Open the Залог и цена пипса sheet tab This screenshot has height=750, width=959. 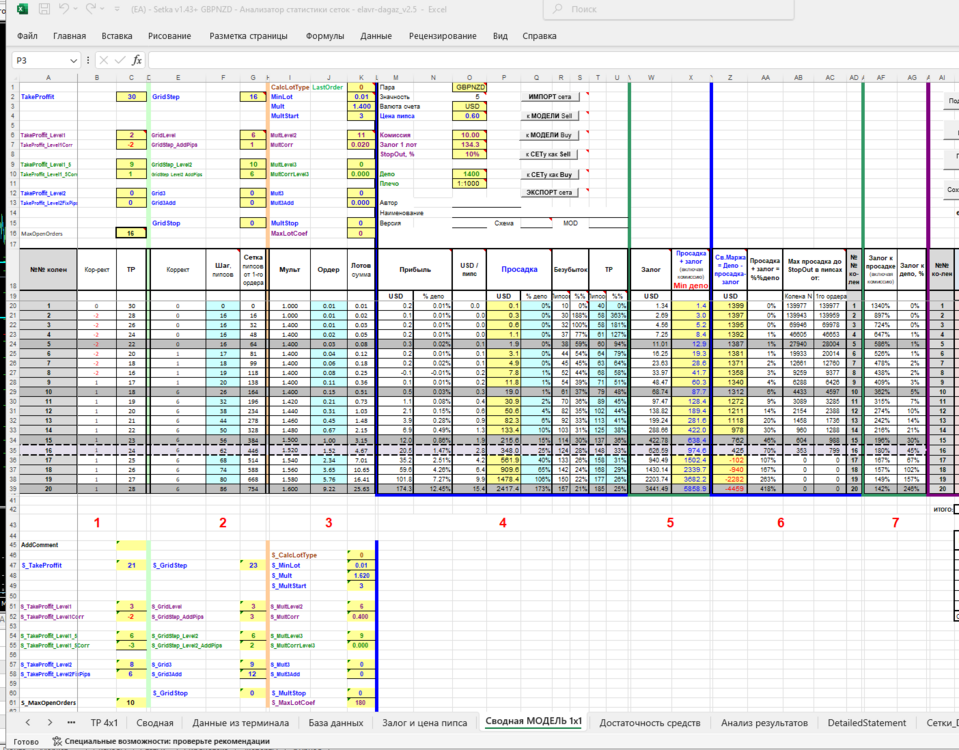pyautogui.click(x=424, y=722)
